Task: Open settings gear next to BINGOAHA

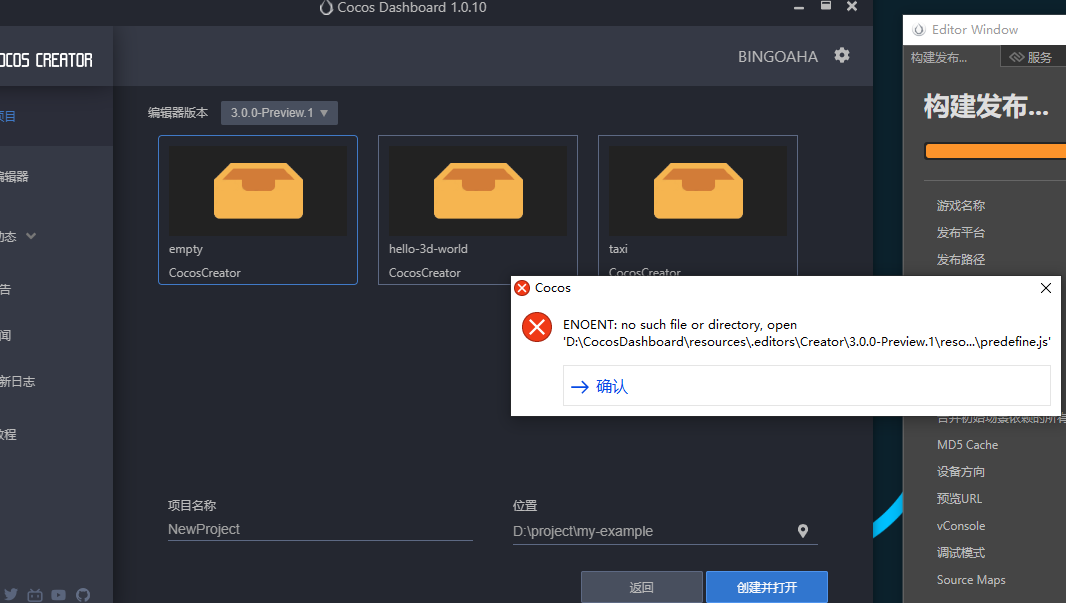Action: point(842,56)
